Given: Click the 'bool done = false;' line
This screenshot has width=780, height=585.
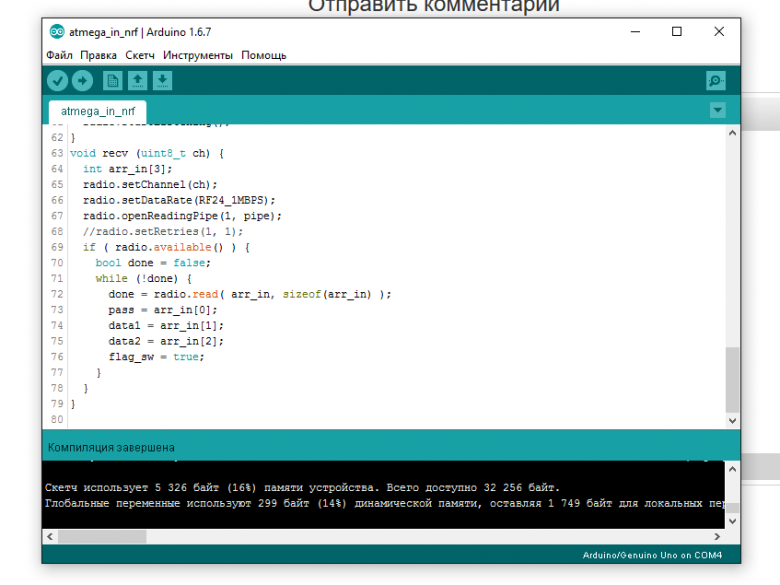Looking at the screenshot, I should click(x=153, y=263).
